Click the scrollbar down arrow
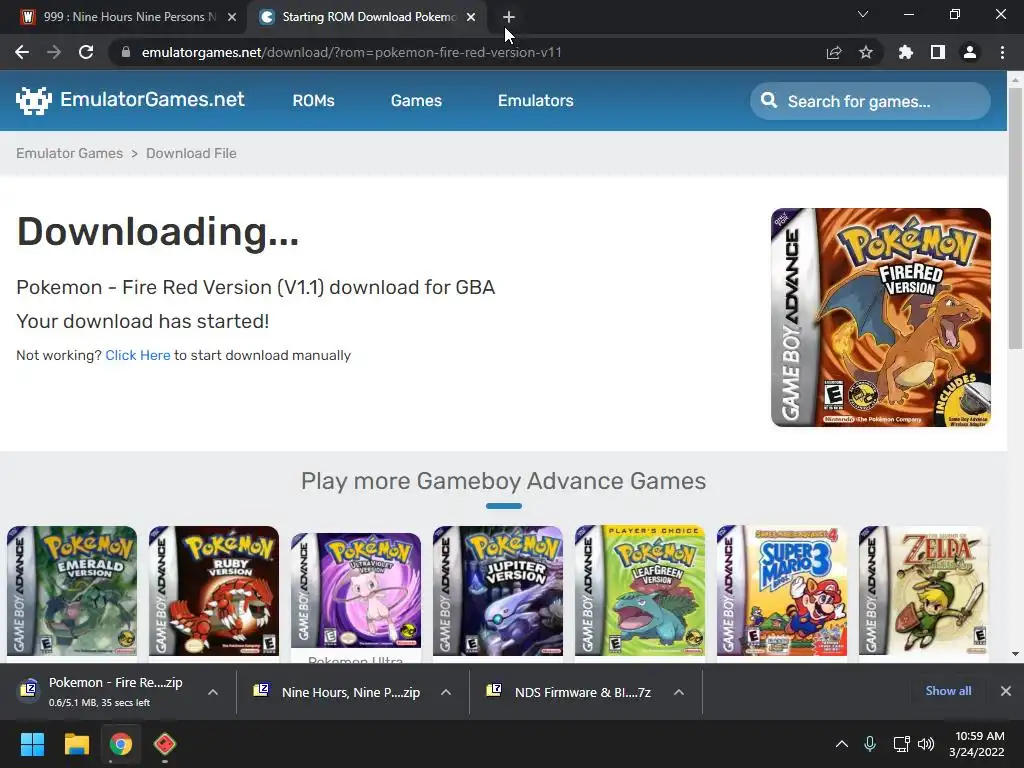Image resolution: width=1024 pixels, height=768 pixels. tap(1015, 654)
